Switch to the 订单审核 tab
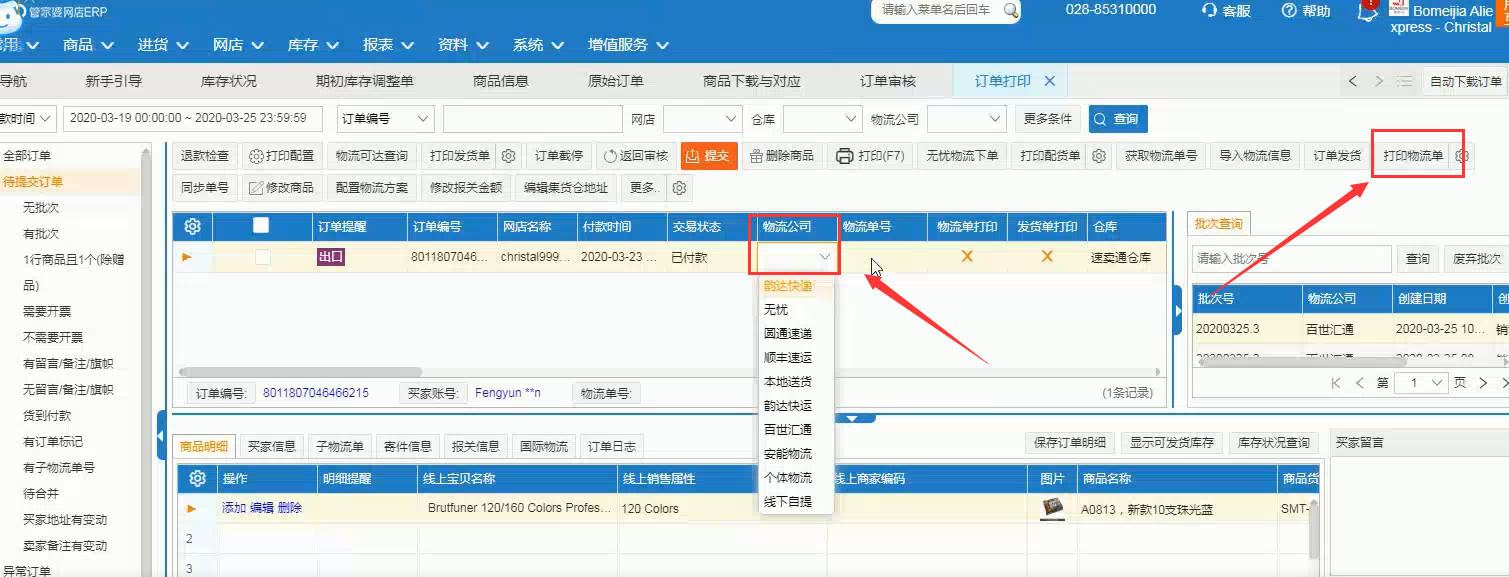This screenshot has width=1509, height=577. [x=887, y=81]
